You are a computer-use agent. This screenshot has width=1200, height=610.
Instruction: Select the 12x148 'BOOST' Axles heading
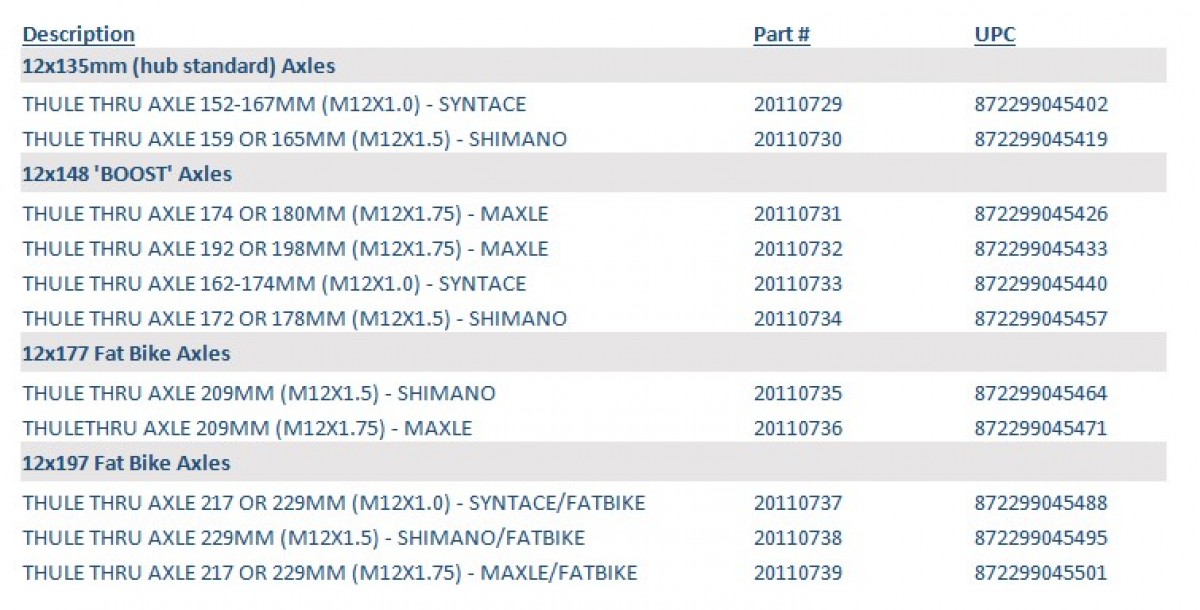(127, 174)
